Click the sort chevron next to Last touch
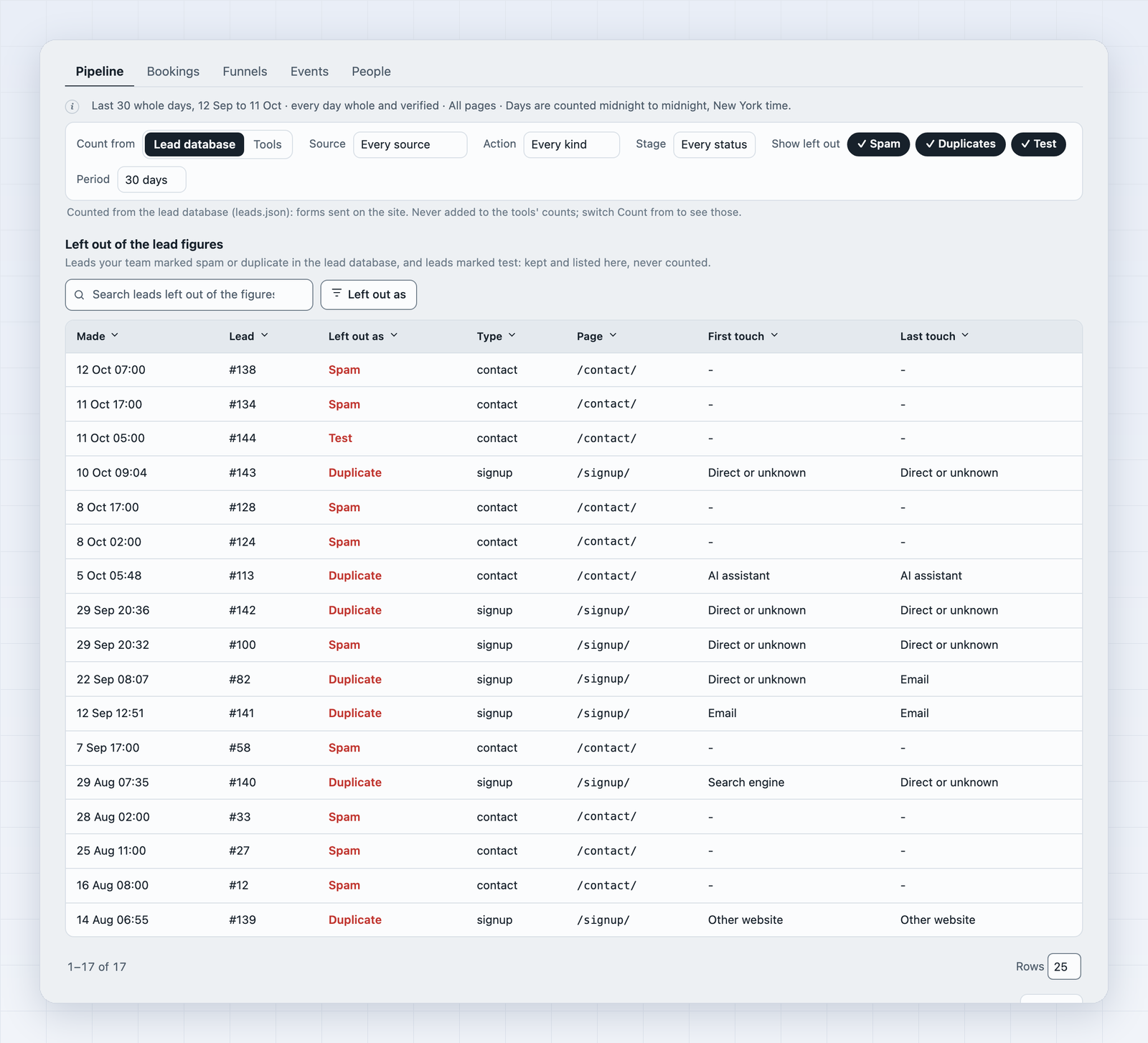 [x=965, y=336]
